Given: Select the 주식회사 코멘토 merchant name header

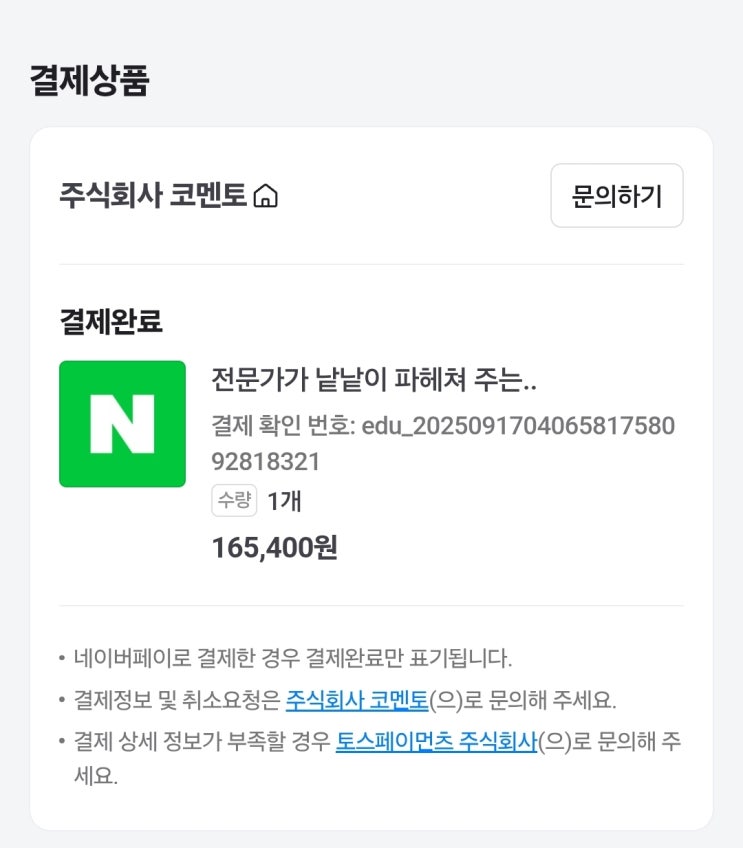Looking at the screenshot, I should [x=152, y=195].
